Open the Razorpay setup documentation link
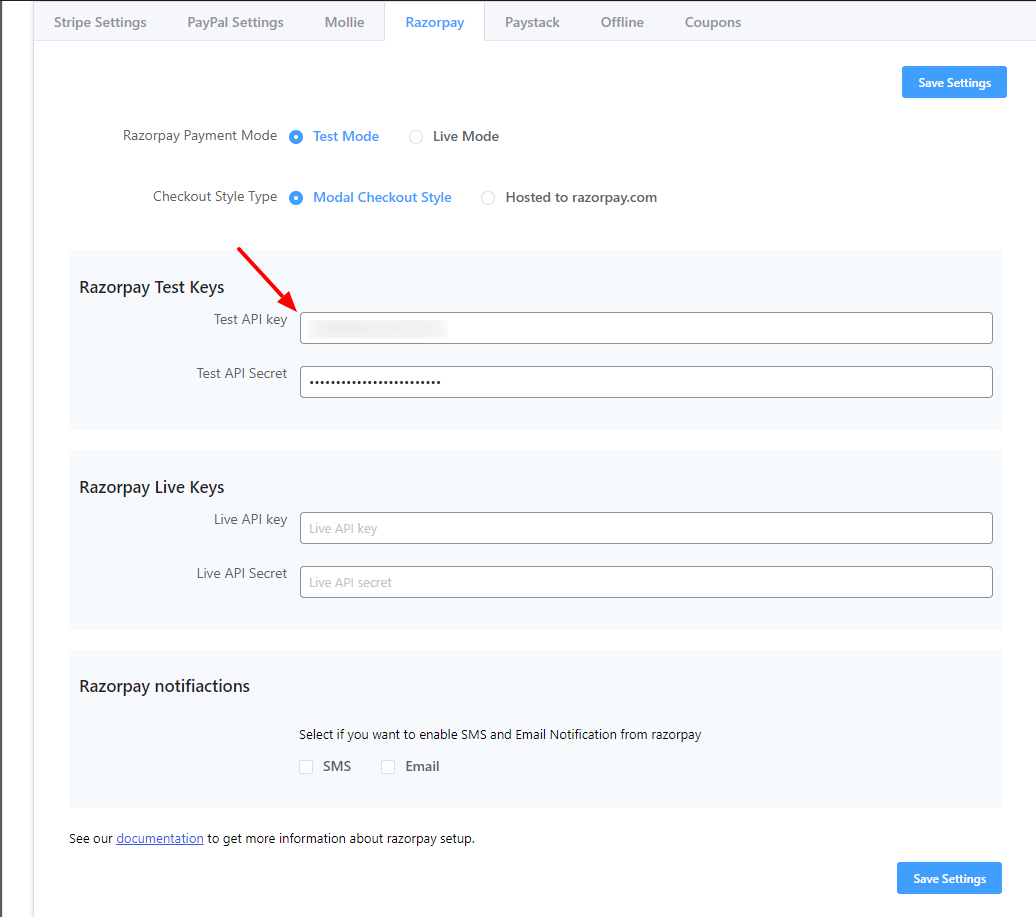Viewport: 1036px width, 917px height. point(159,838)
